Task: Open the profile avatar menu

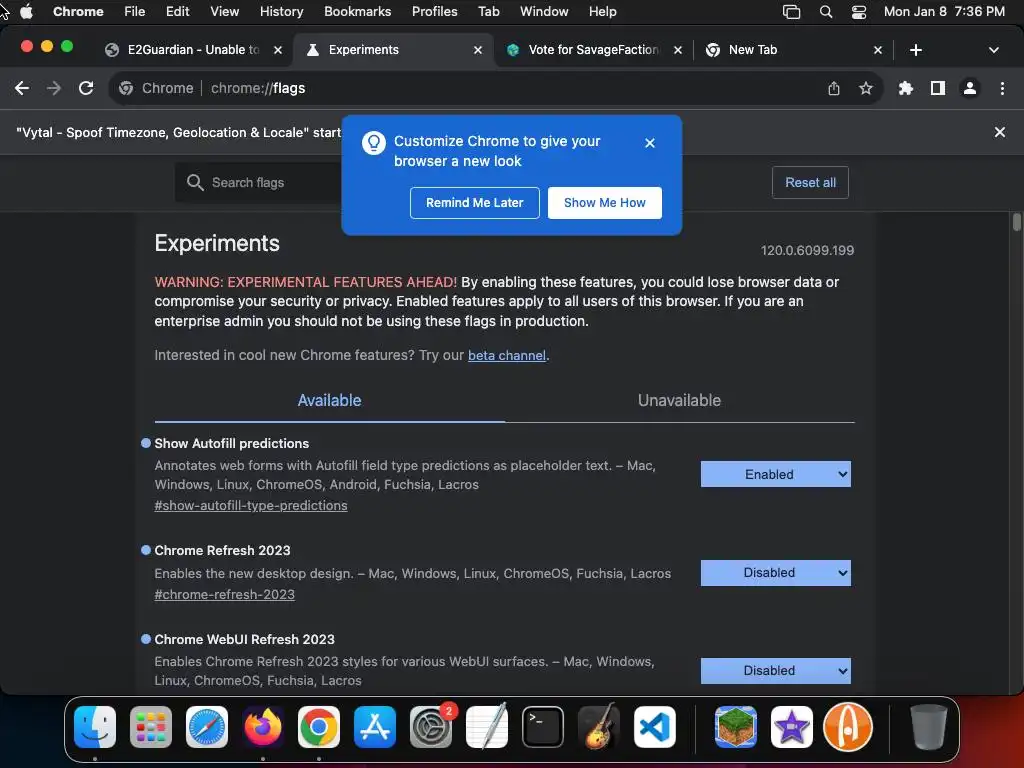Action: [x=970, y=88]
